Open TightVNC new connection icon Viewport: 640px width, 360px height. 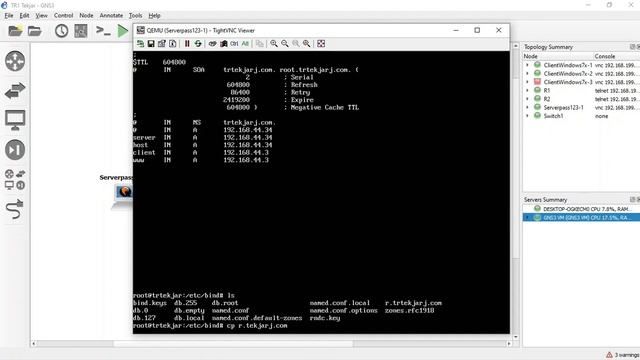tap(140, 44)
